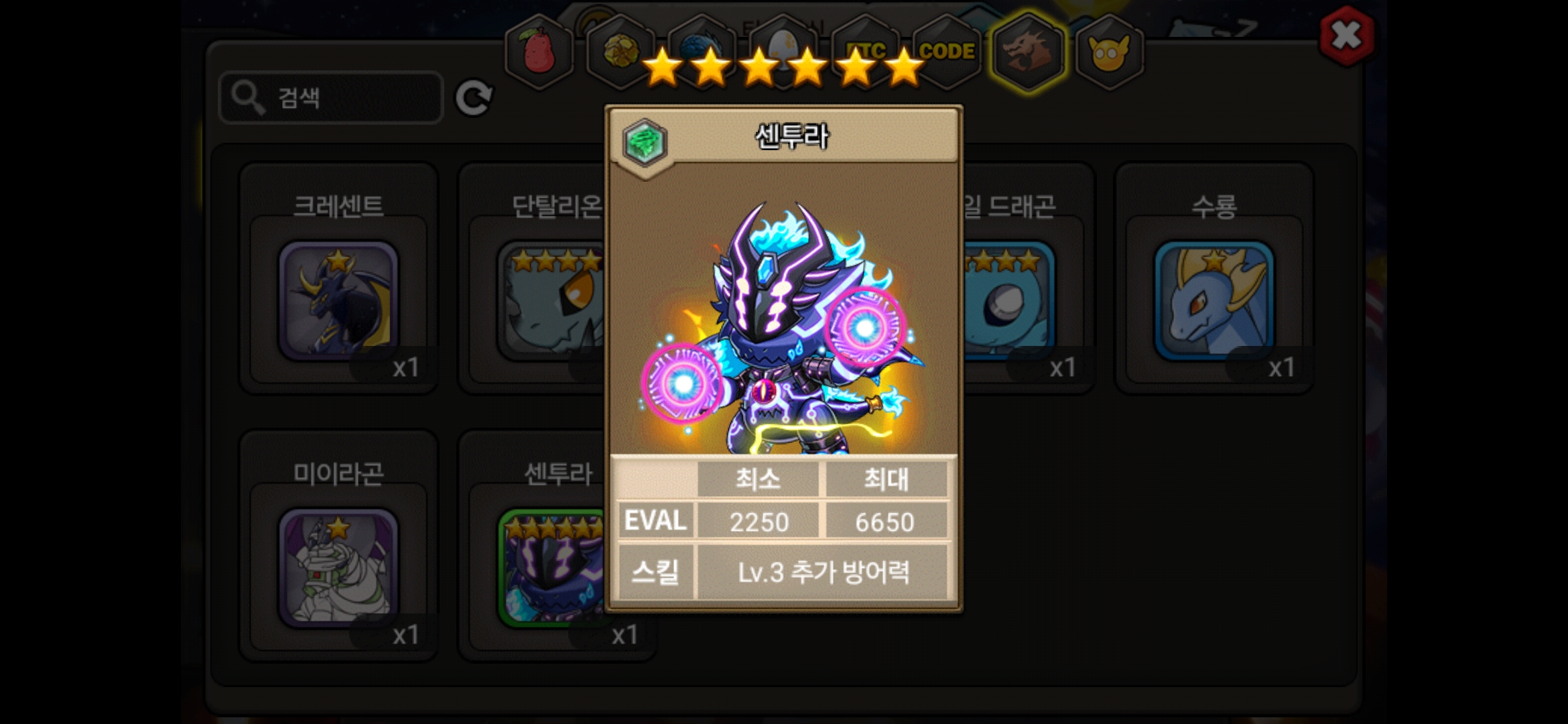The image size is (1568, 724).
Task: Select the dragon head category tab
Action: (x=1029, y=52)
